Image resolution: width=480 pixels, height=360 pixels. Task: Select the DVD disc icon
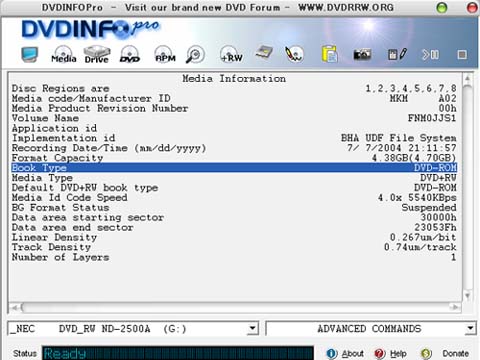[x=130, y=54]
